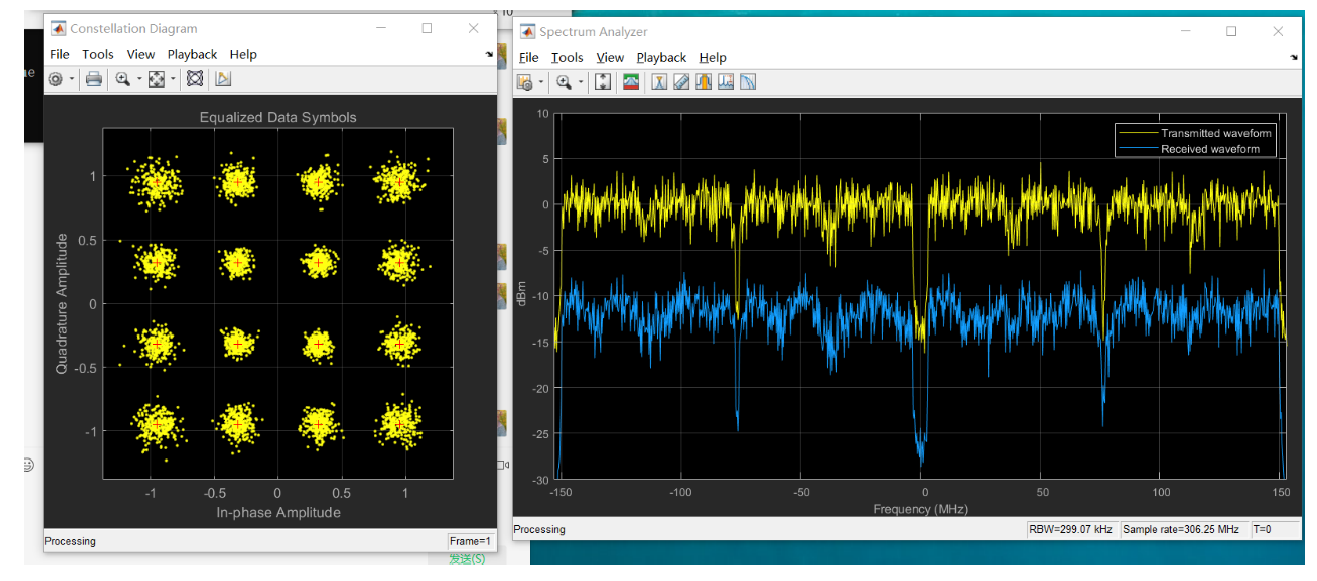Expand zoom dropdown arrow in Spectrum Analyzer
This screenshot has width=1317, height=581.
(x=580, y=82)
